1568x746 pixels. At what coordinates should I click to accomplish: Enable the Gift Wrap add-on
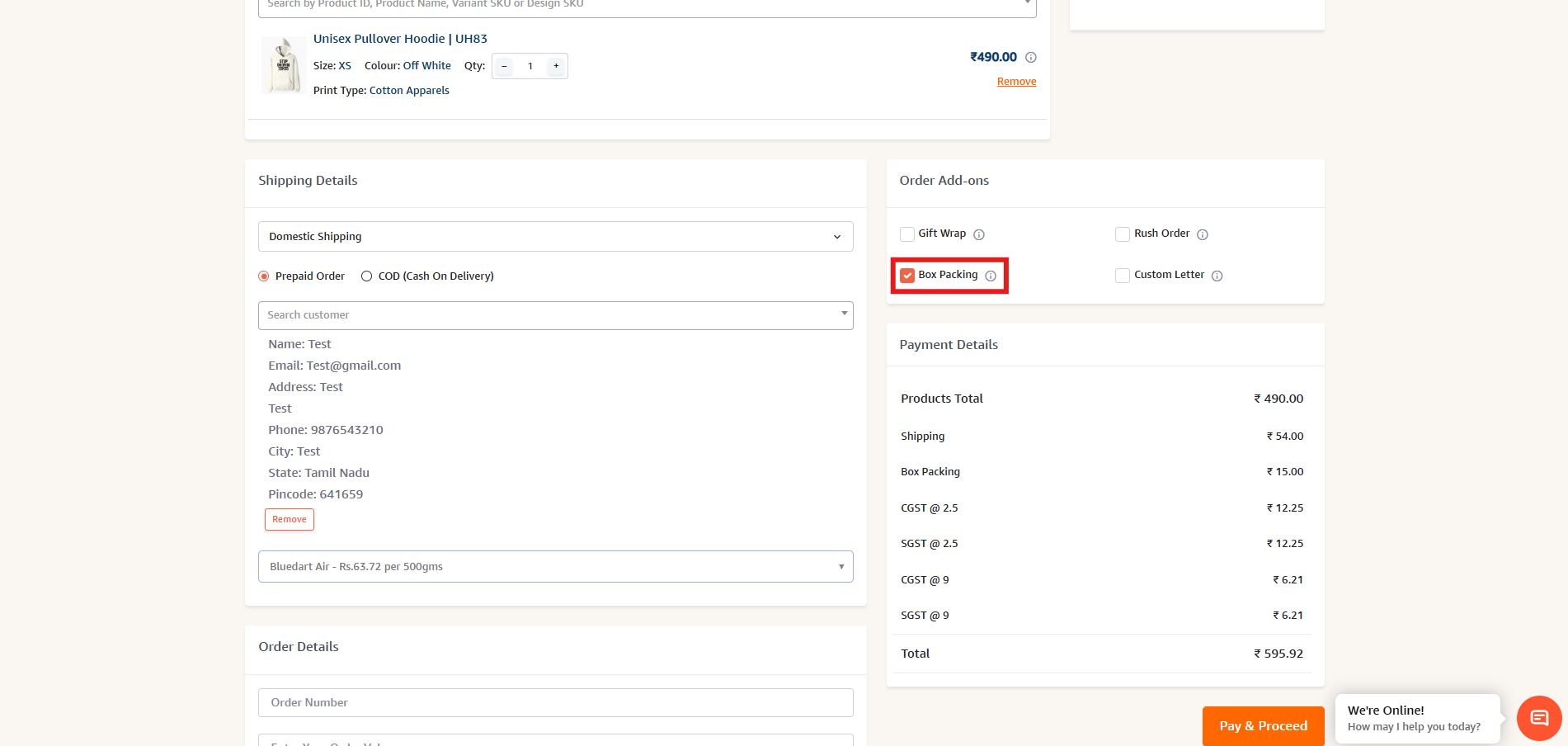coord(907,234)
